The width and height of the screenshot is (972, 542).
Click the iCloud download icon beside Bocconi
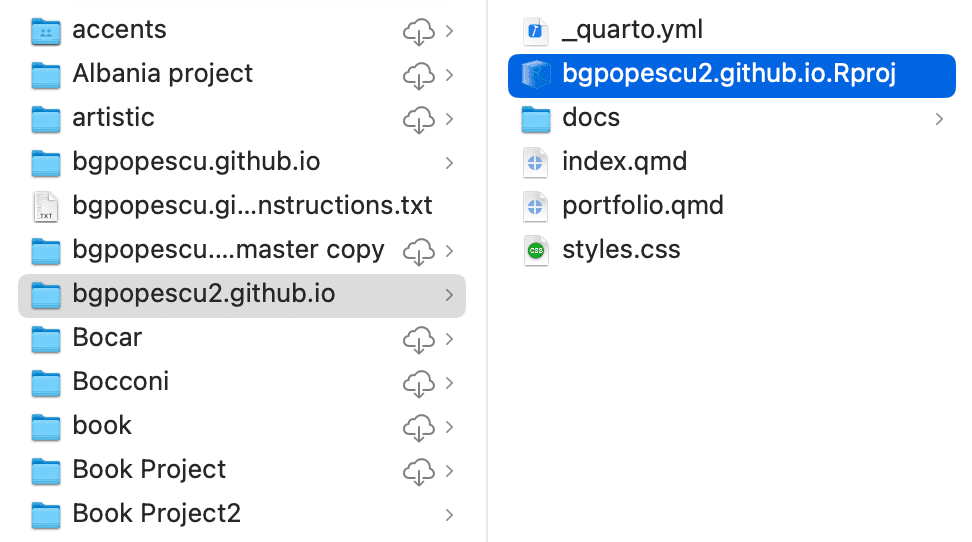pyautogui.click(x=417, y=382)
